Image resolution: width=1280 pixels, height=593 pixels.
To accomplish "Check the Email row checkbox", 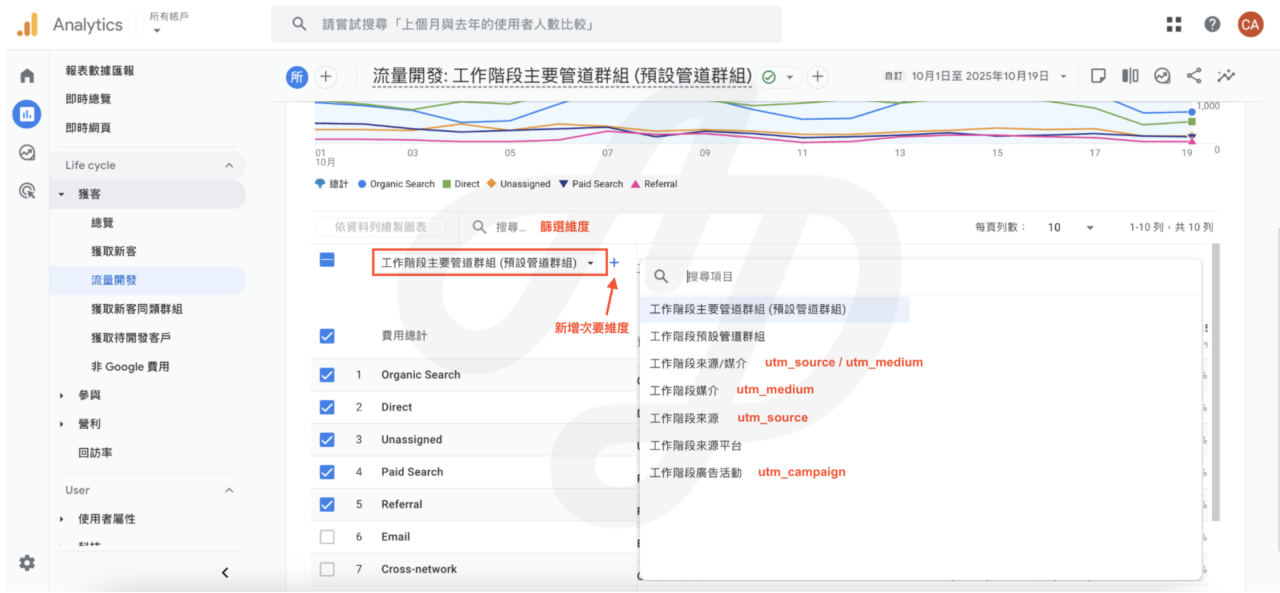I will point(327,537).
